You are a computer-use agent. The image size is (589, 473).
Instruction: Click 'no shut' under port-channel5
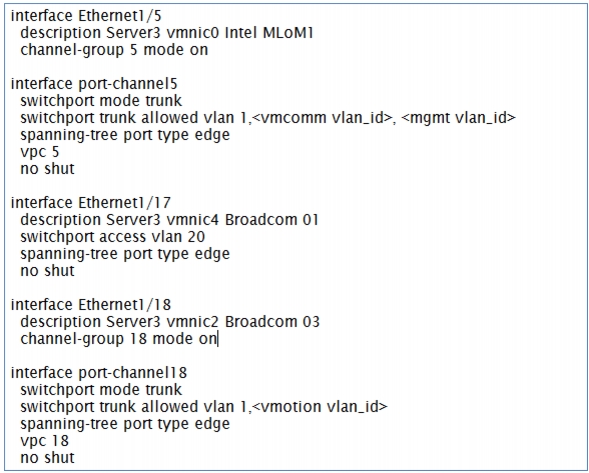click(x=47, y=169)
